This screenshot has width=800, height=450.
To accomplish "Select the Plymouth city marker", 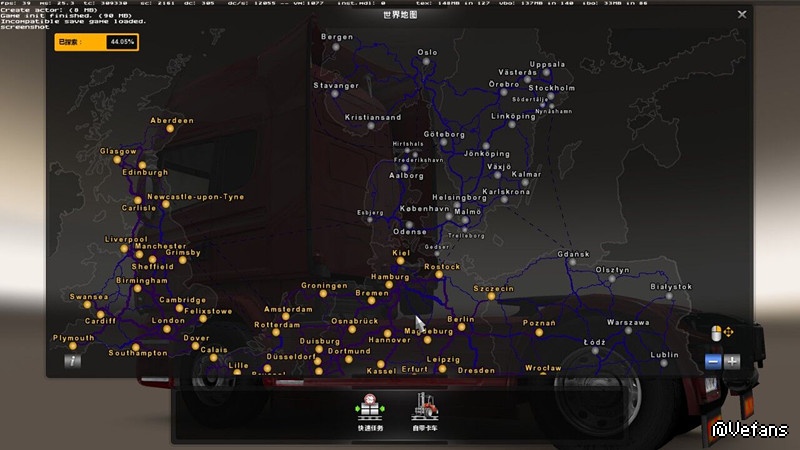I will pyautogui.click(x=73, y=346).
